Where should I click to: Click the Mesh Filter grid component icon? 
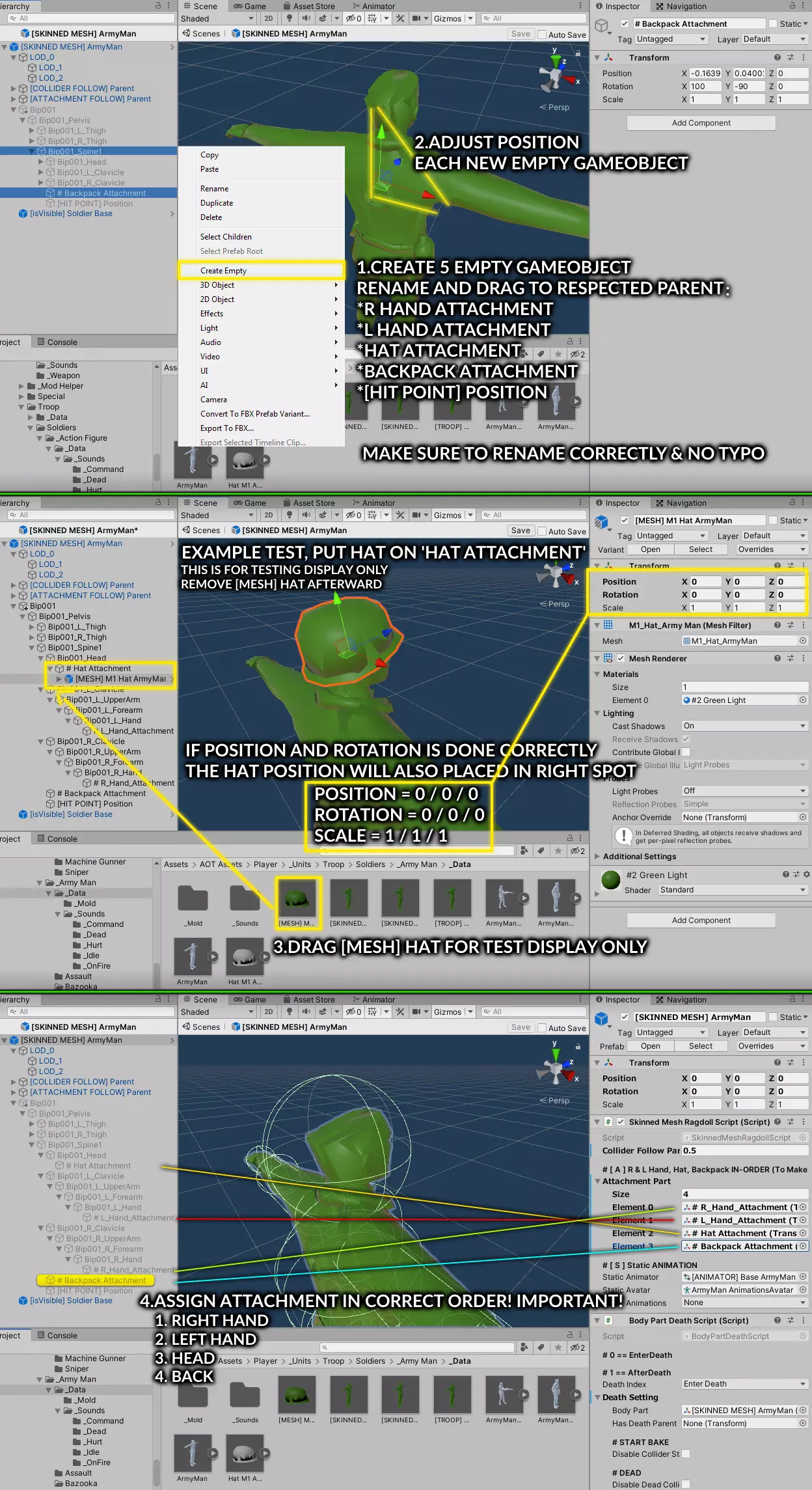pyautogui.click(x=608, y=625)
